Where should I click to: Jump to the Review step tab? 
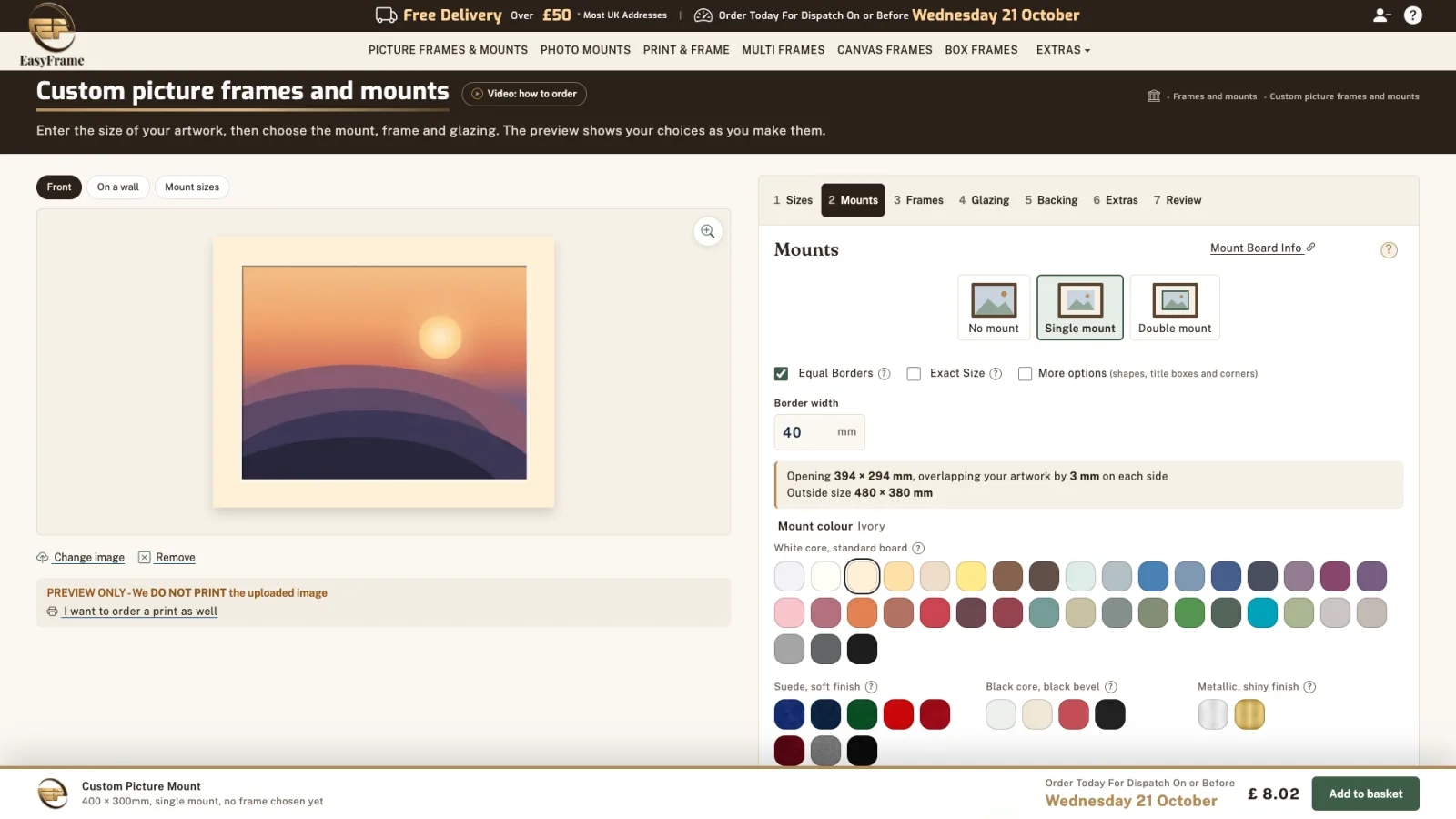(x=1178, y=200)
